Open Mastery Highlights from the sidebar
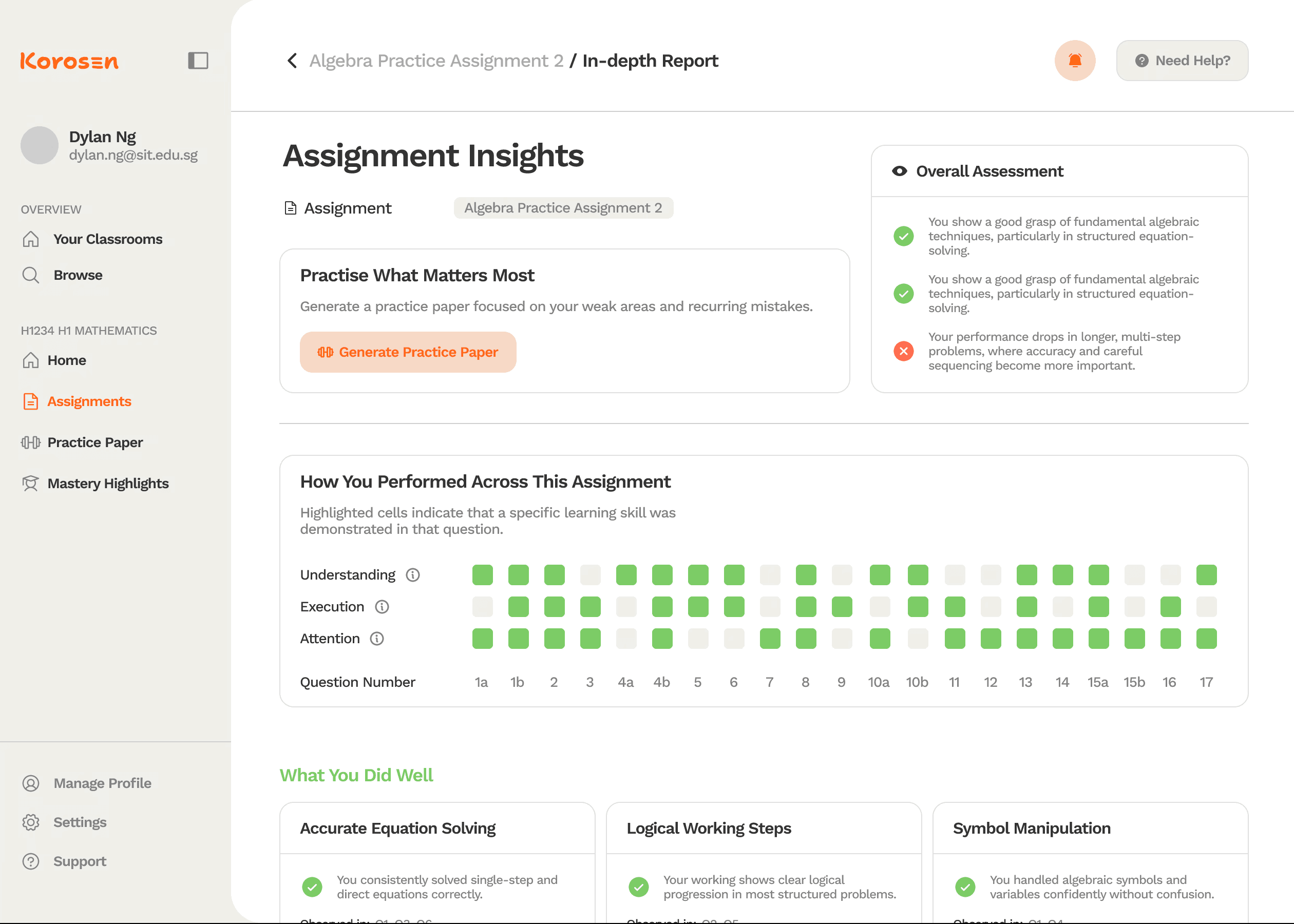This screenshot has width=1294, height=924. coord(107,483)
